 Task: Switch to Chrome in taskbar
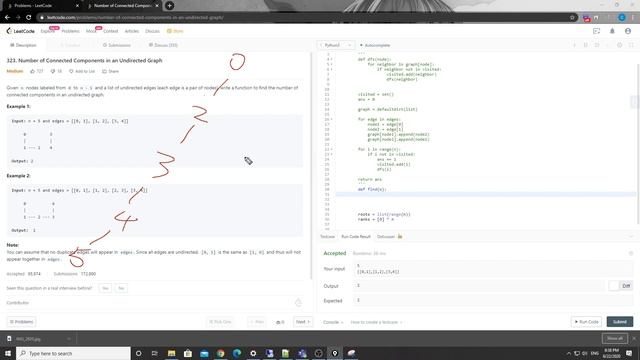(220, 353)
